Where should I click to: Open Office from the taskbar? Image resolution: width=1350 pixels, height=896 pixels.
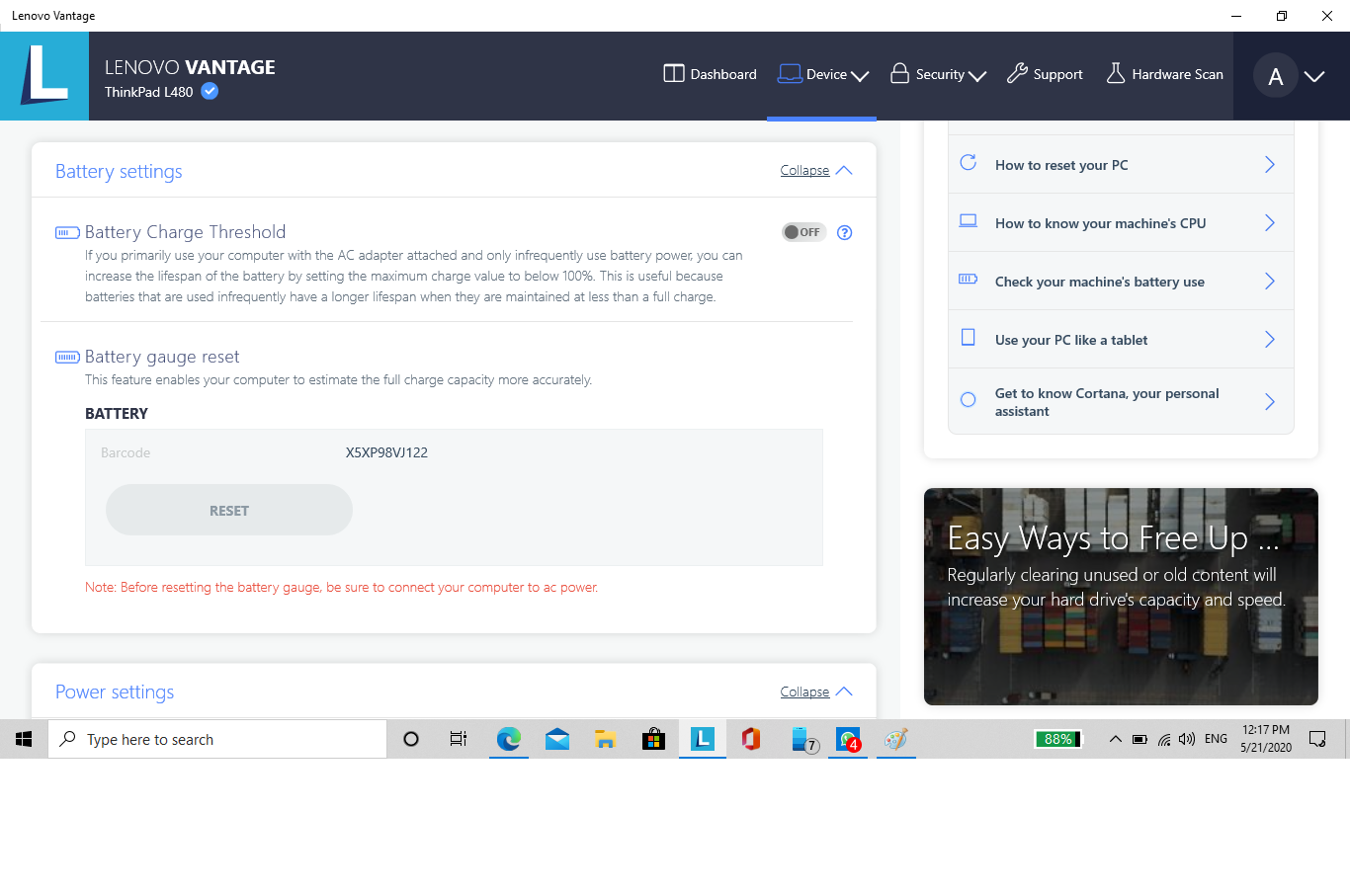click(x=751, y=739)
